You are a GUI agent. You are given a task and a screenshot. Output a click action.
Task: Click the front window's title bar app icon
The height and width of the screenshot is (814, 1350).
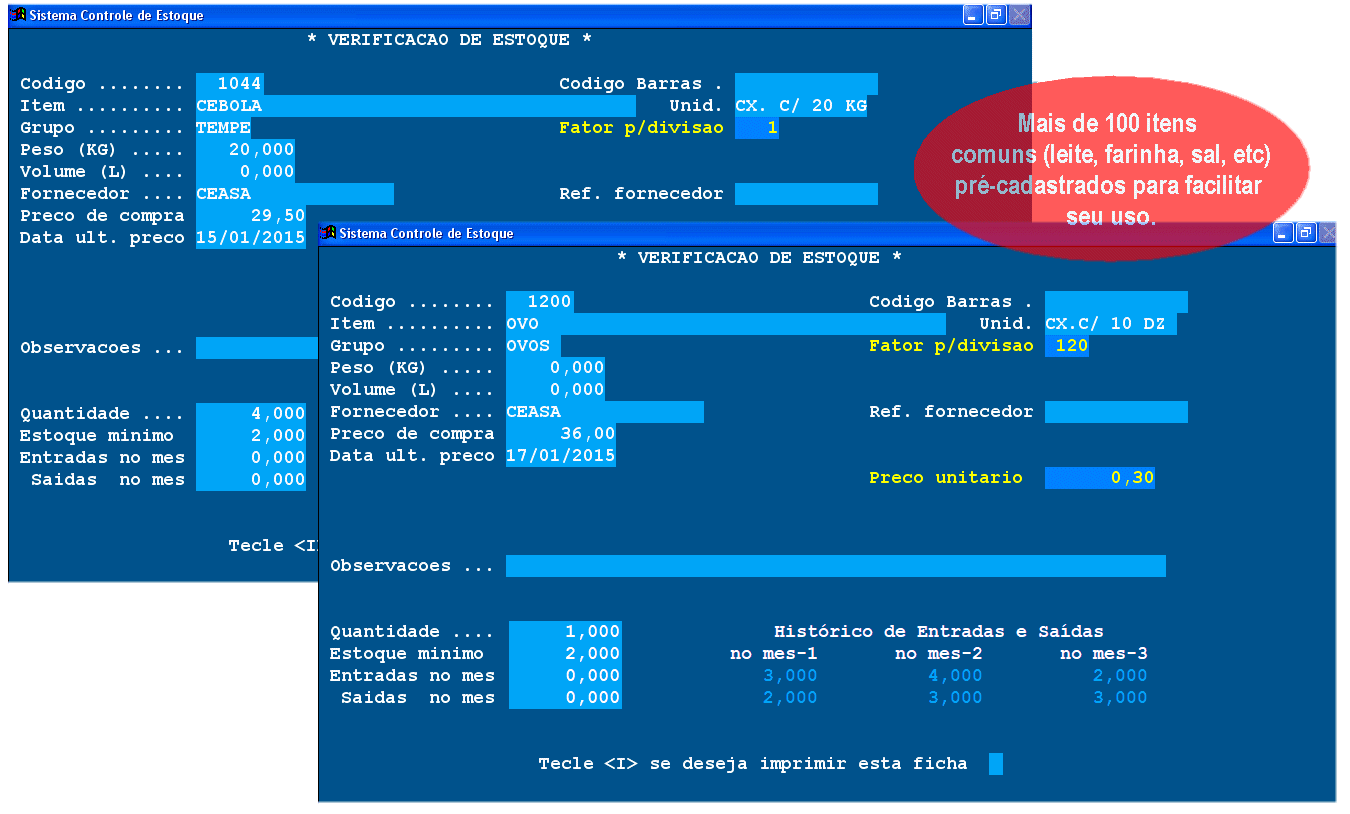pos(328,232)
